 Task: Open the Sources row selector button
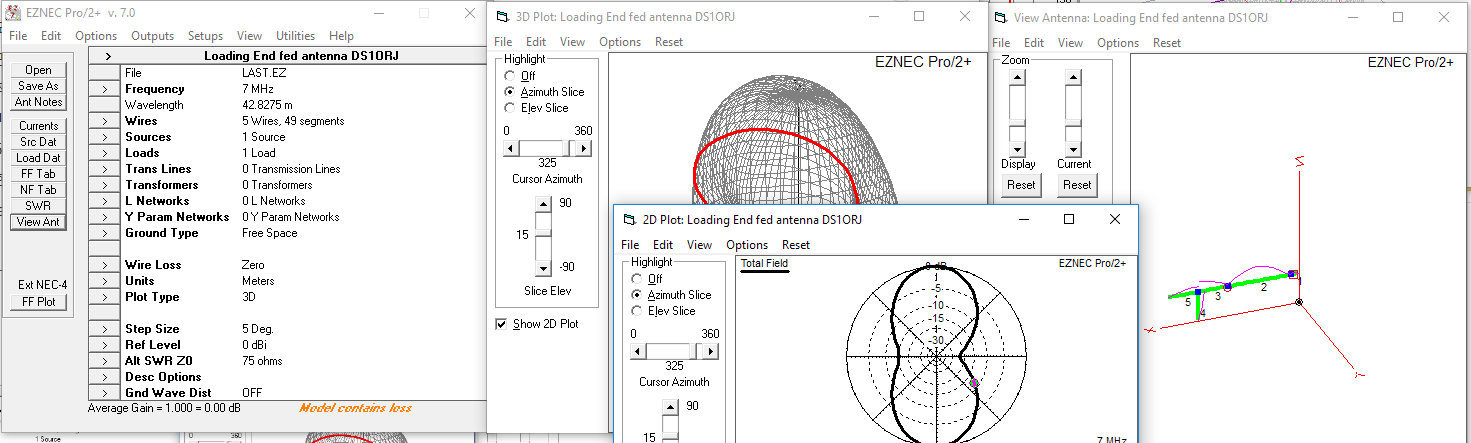click(104, 137)
